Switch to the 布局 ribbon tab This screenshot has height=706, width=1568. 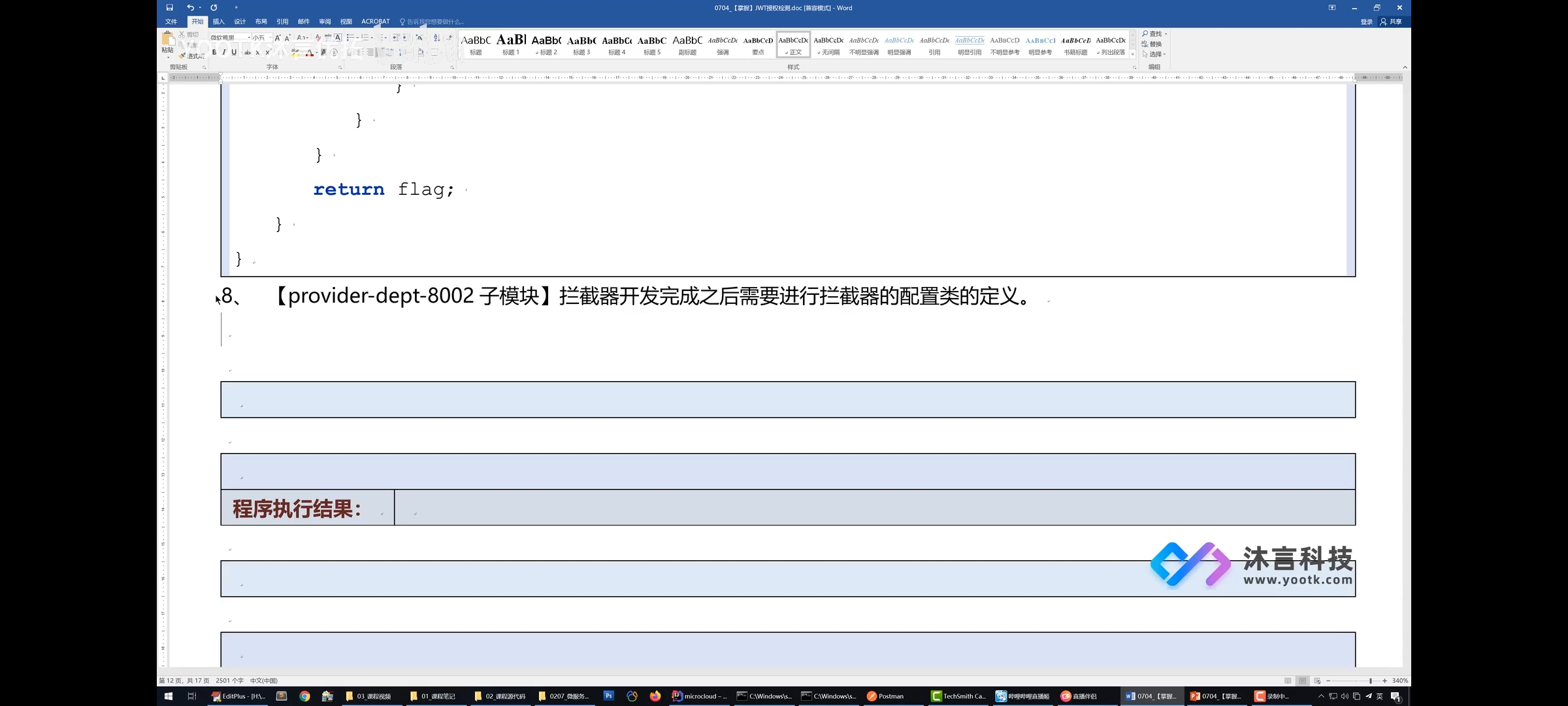click(261, 22)
